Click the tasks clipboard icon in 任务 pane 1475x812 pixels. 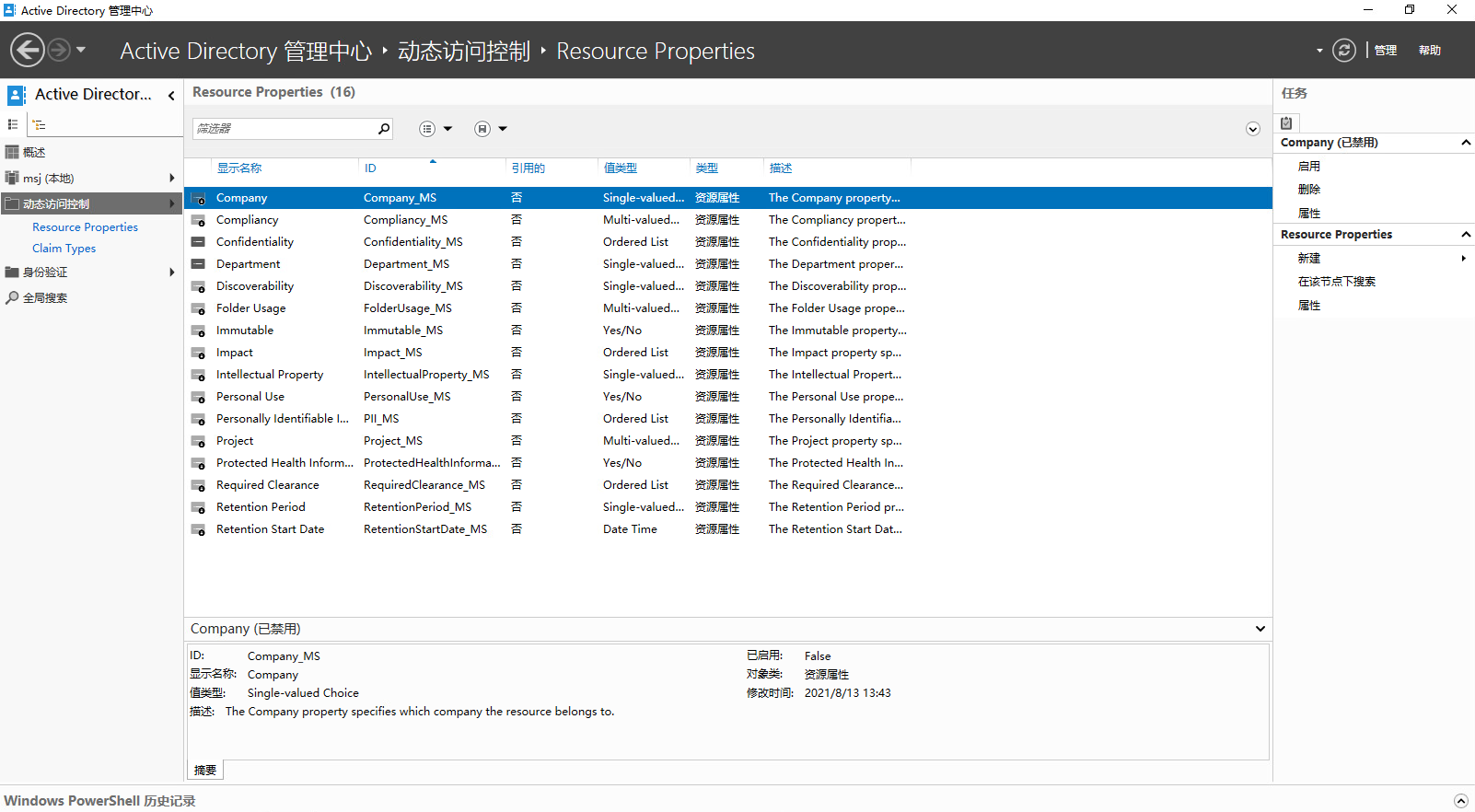click(1286, 122)
